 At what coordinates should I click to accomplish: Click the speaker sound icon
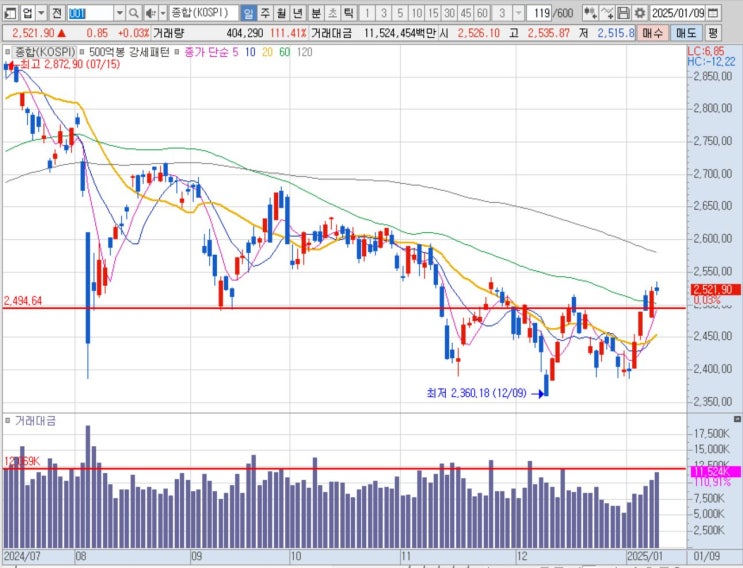tap(150, 13)
